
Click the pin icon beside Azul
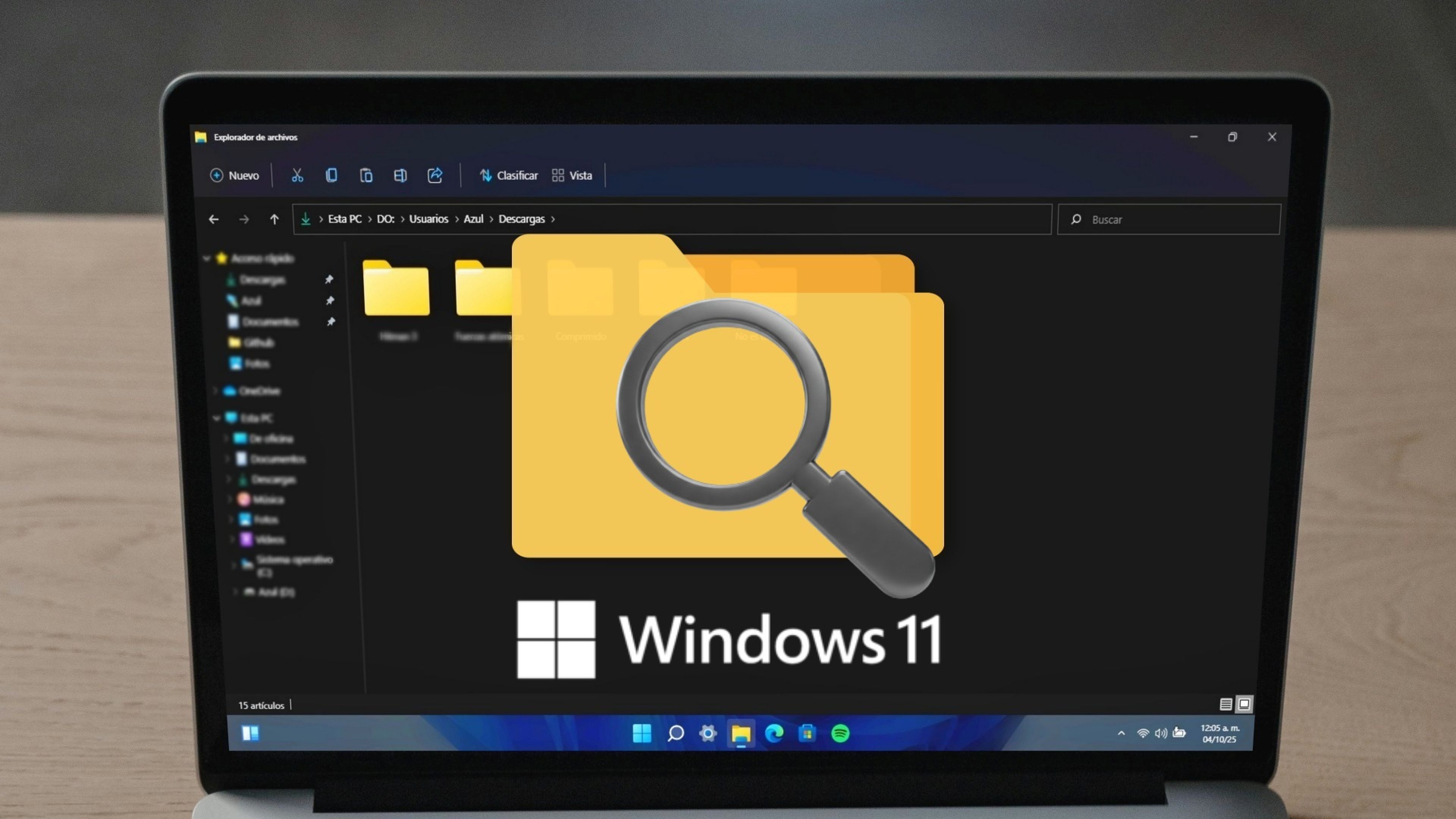click(329, 300)
